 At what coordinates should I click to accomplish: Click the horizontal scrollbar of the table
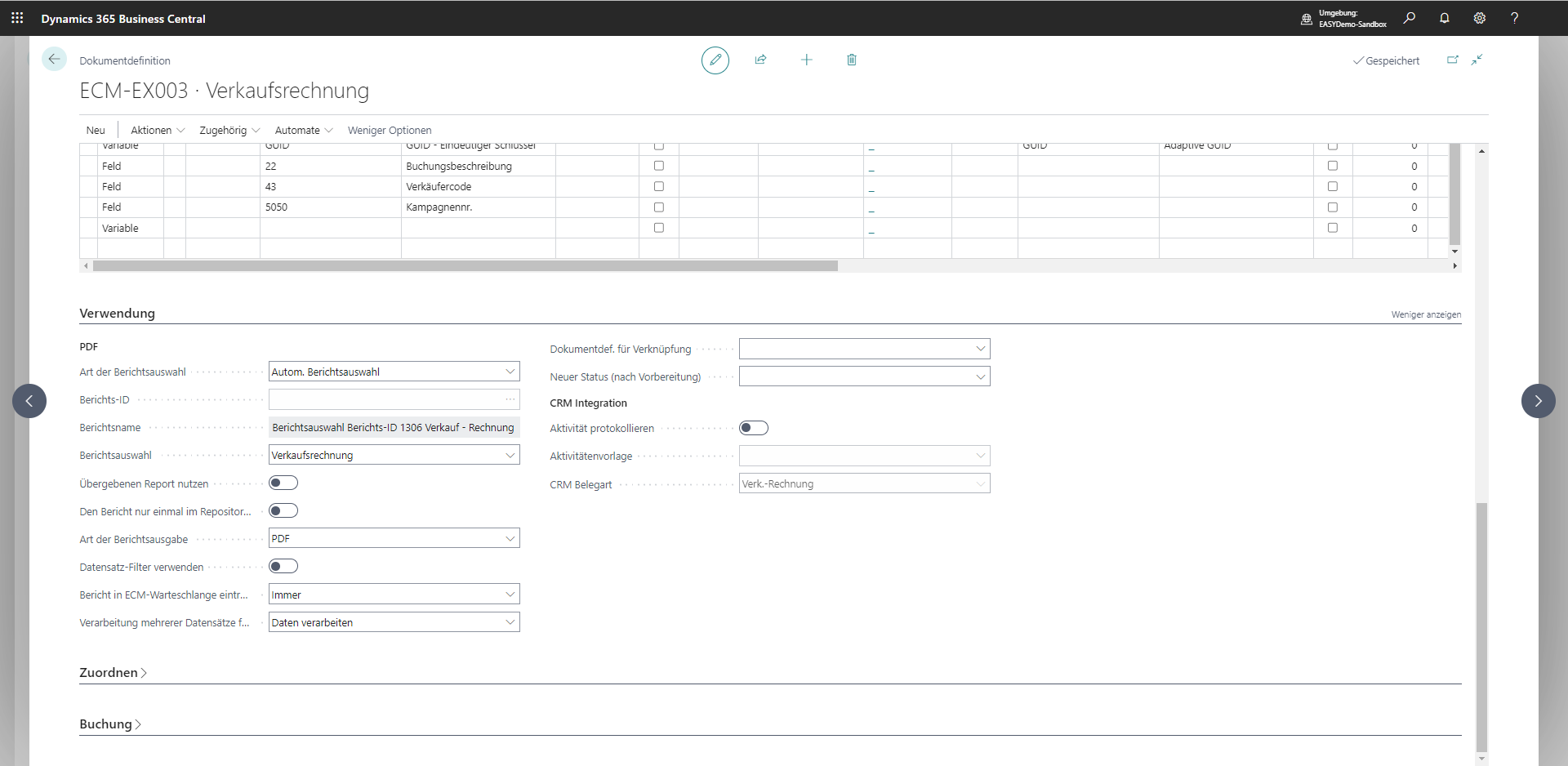[x=465, y=266]
